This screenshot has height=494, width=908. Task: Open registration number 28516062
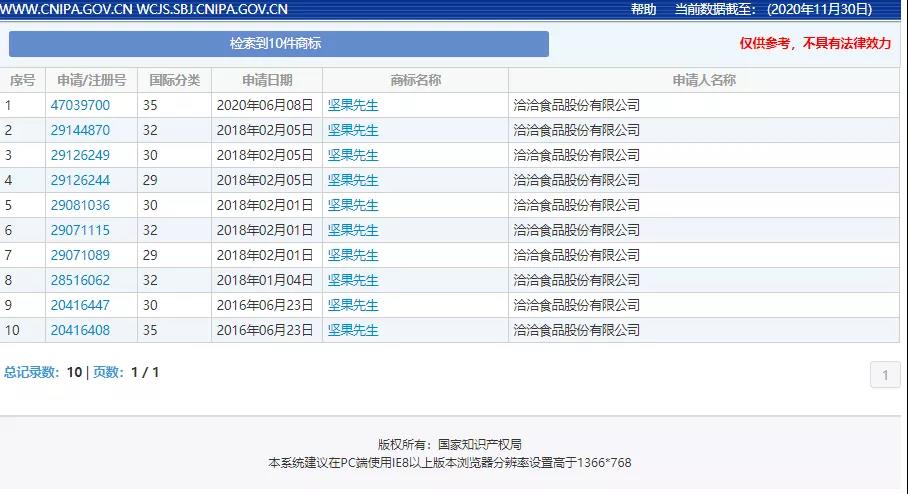click(80, 280)
